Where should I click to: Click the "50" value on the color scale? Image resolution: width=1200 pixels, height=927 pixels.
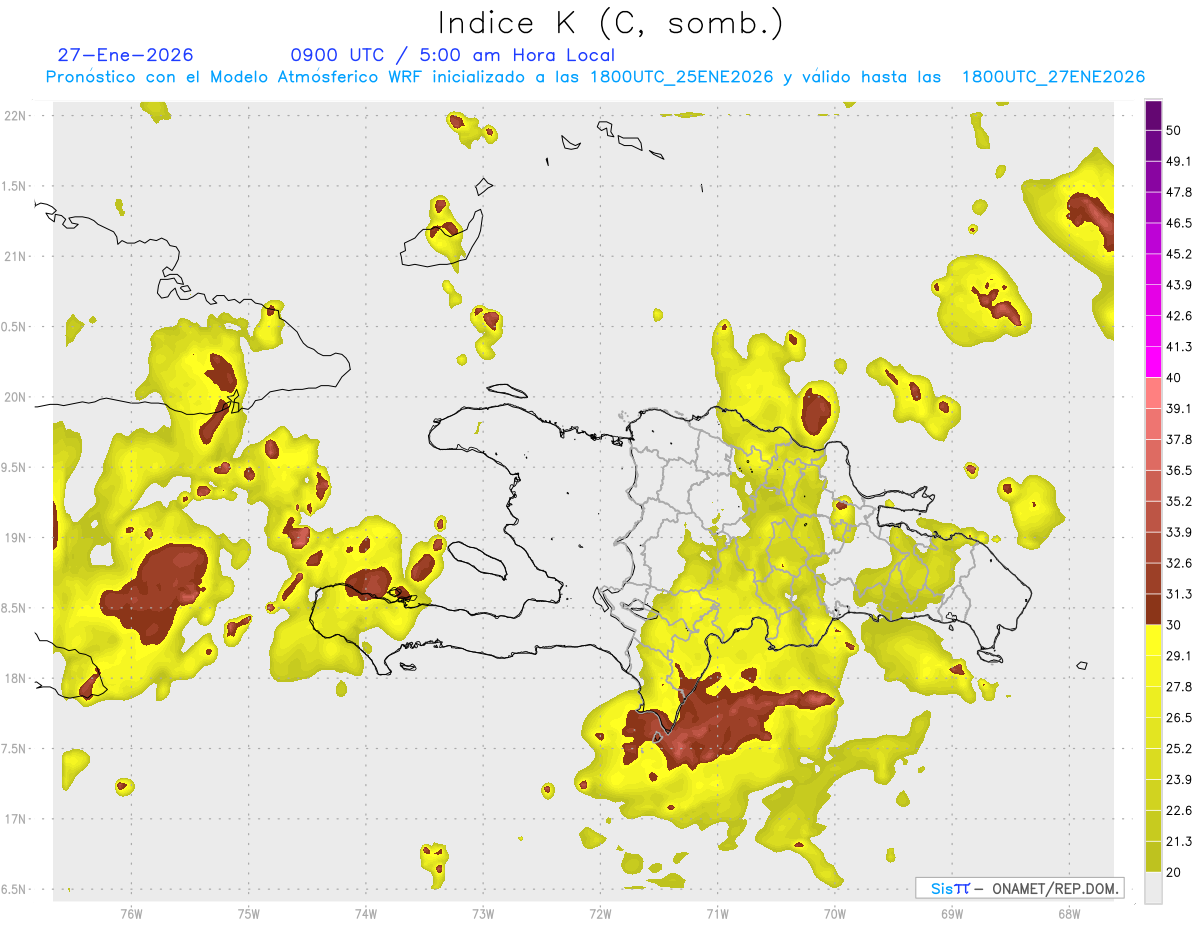tap(1175, 130)
